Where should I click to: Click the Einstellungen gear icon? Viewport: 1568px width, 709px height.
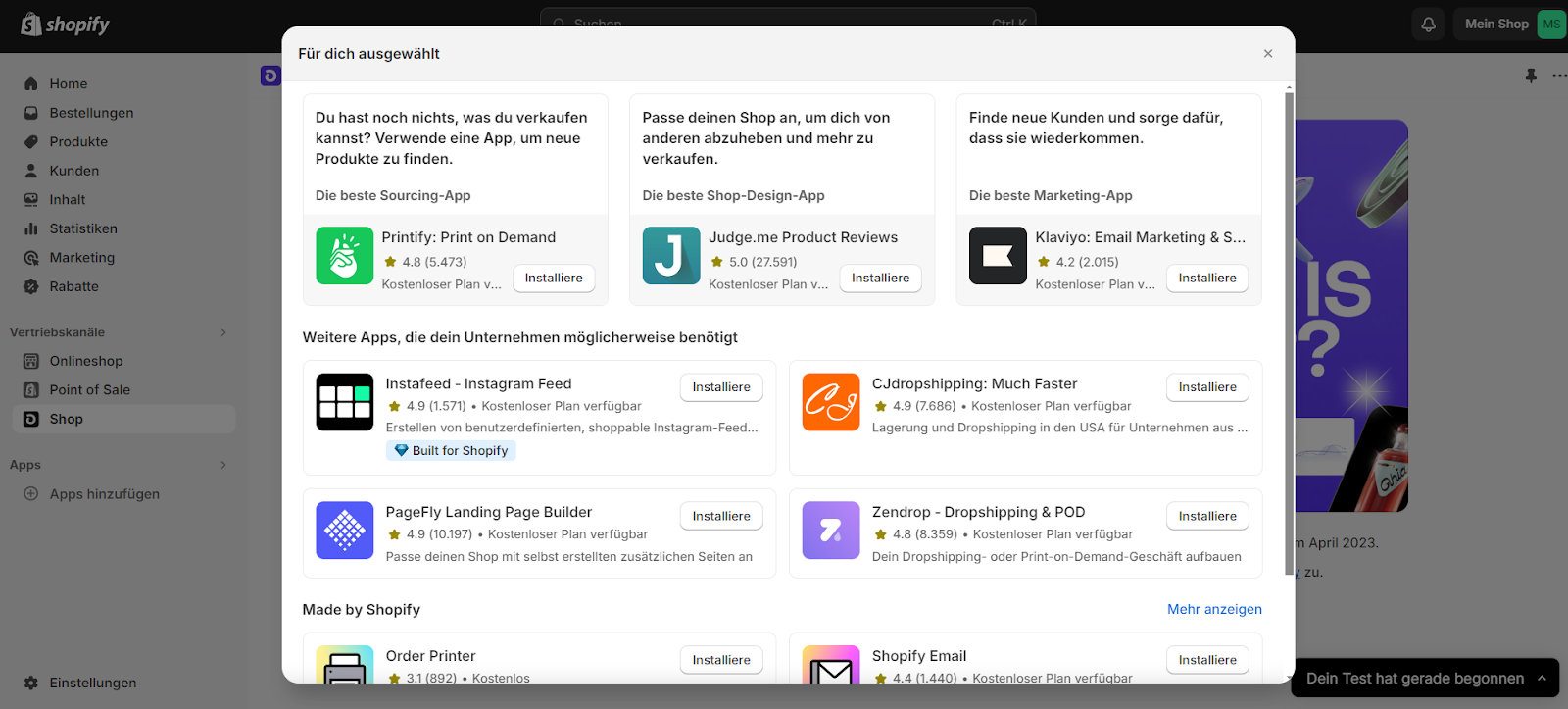(x=31, y=683)
